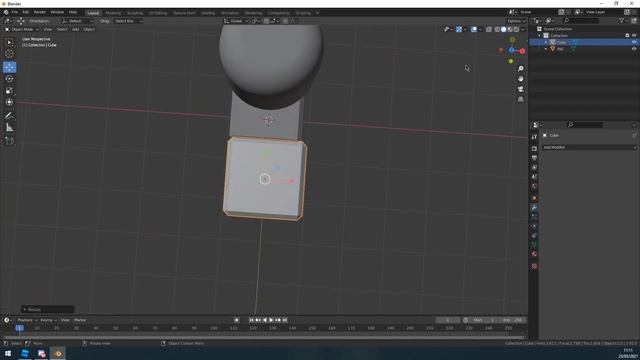Exclude Collection from view layer checkbox
Image resolution: width=640 pixels, height=360 pixels.
click(x=627, y=36)
